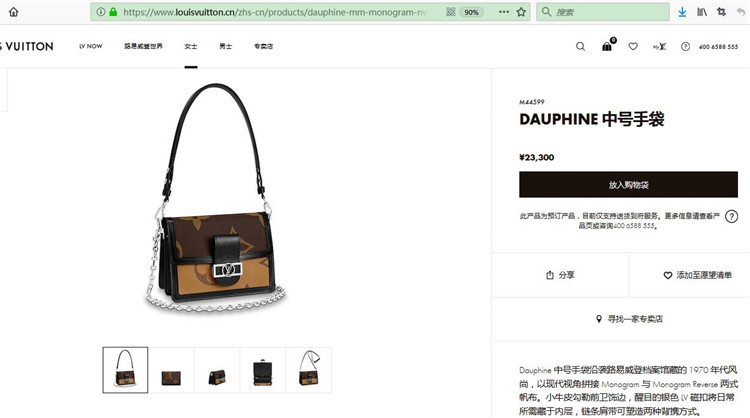The height and width of the screenshot is (418, 750).
Task: Open the 女士 menu tab
Action: (x=191, y=46)
